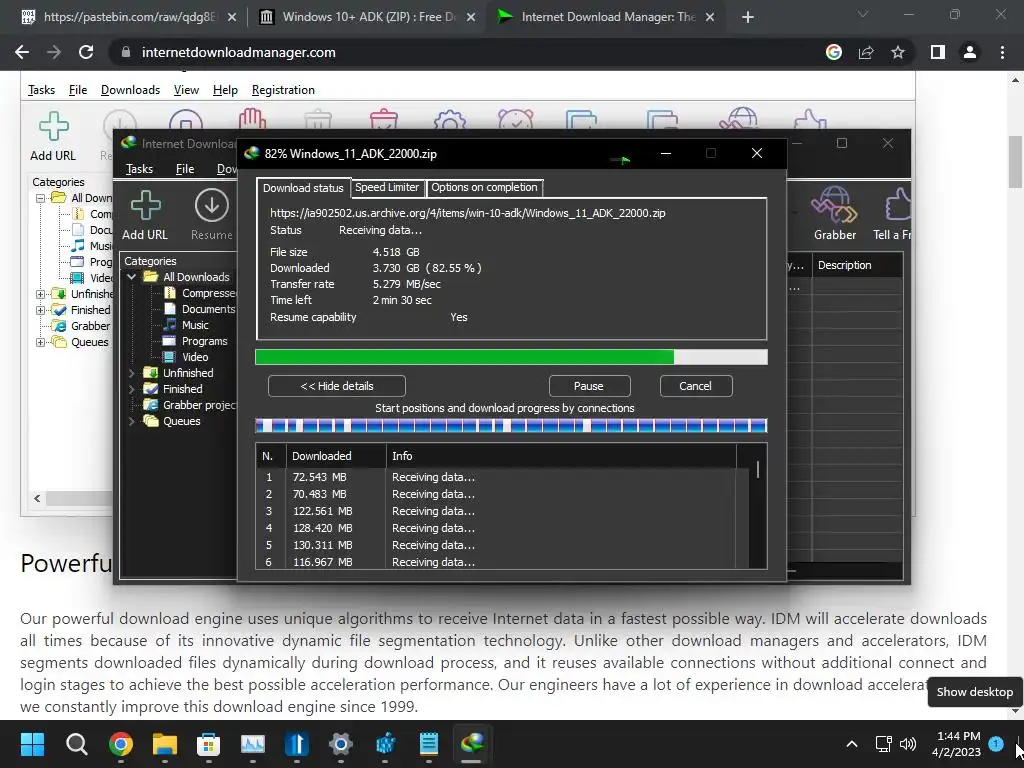The width and height of the screenshot is (1024, 768).
Task: Open the Options on completion tab
Action: (x=484, y=187)
